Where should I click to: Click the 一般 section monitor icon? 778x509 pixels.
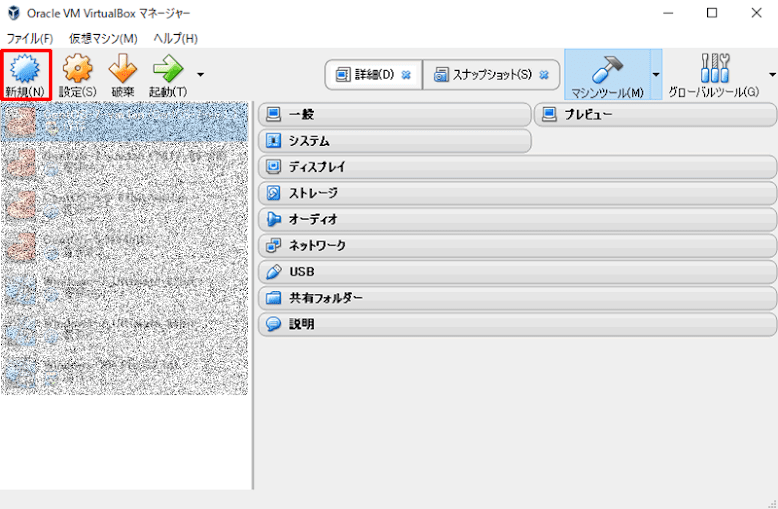[x=273, y=115]
